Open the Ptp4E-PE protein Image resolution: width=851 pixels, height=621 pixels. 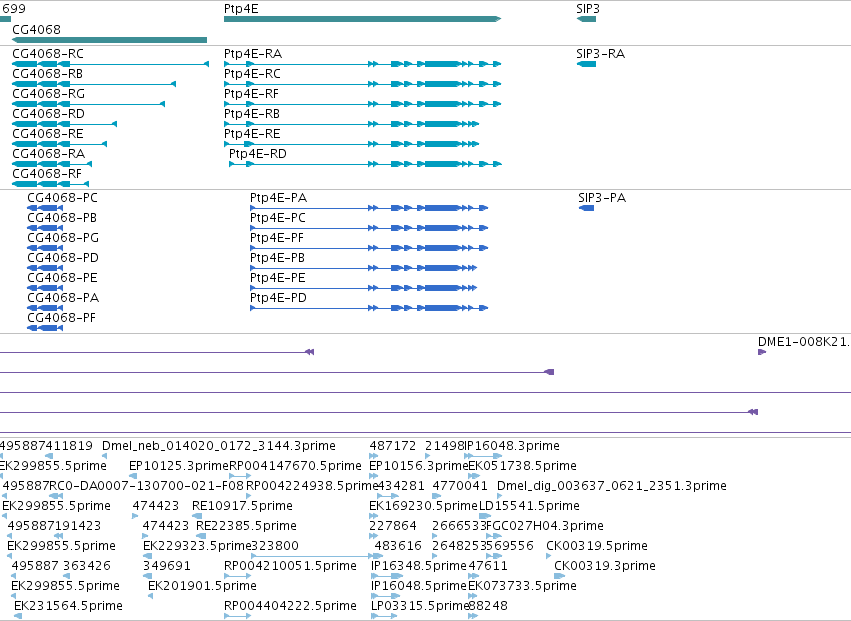pos(277,278)
